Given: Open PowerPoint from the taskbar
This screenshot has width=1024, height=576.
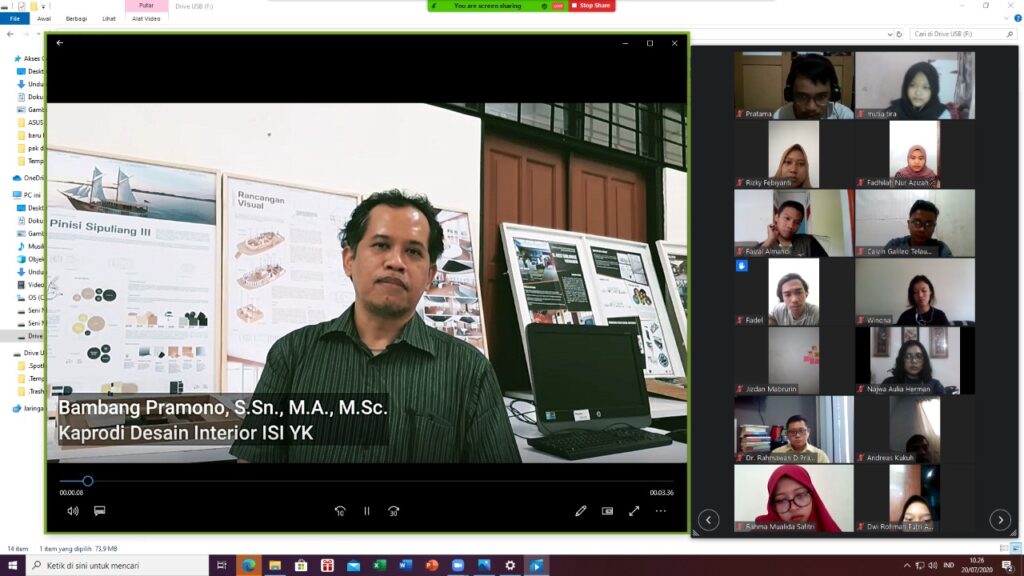Looking at the screenshot, I should [x=432, y=566].
